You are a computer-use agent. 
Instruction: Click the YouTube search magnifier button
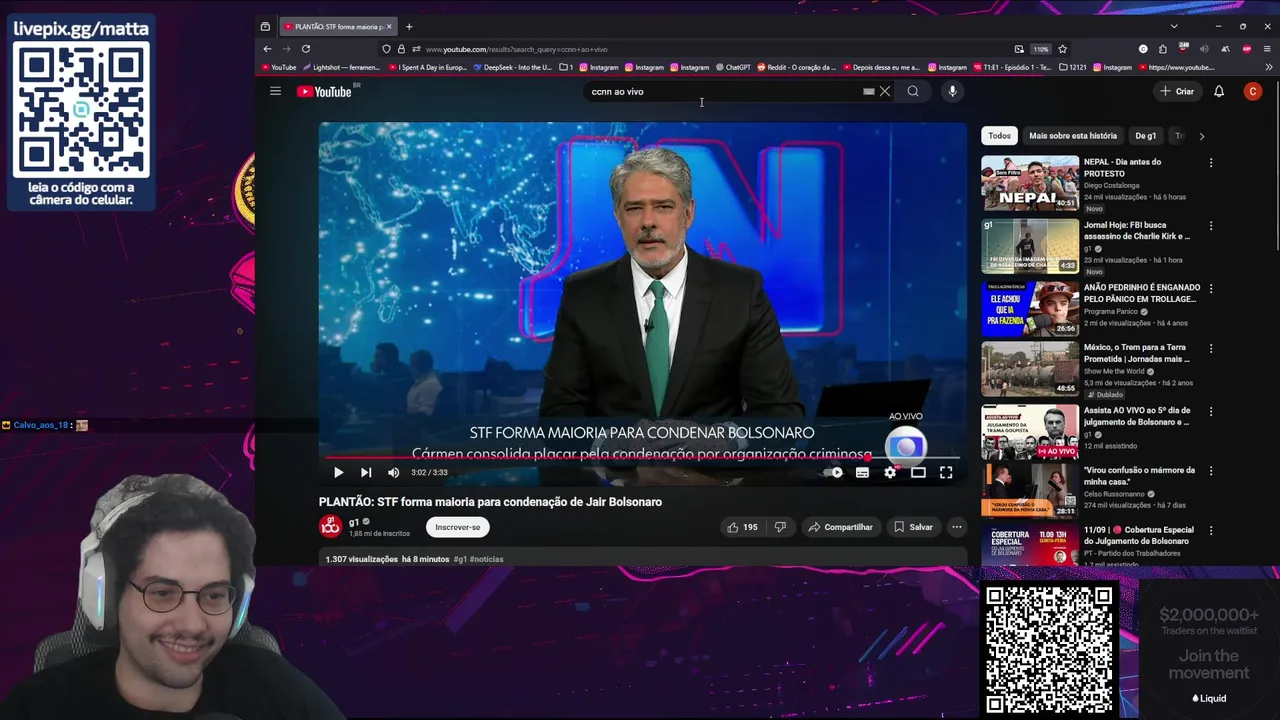[x=913, y=91]
